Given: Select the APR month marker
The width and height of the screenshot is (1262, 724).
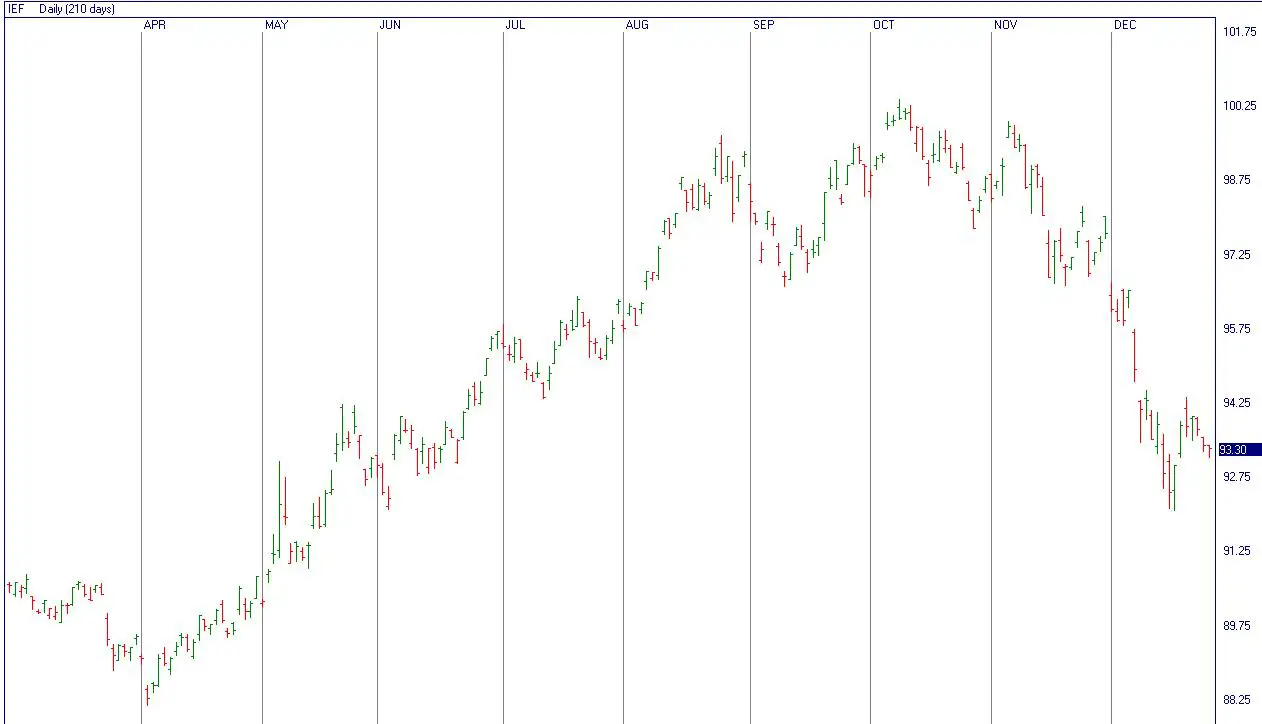Looking at the screenshot, I should (155, 25).
